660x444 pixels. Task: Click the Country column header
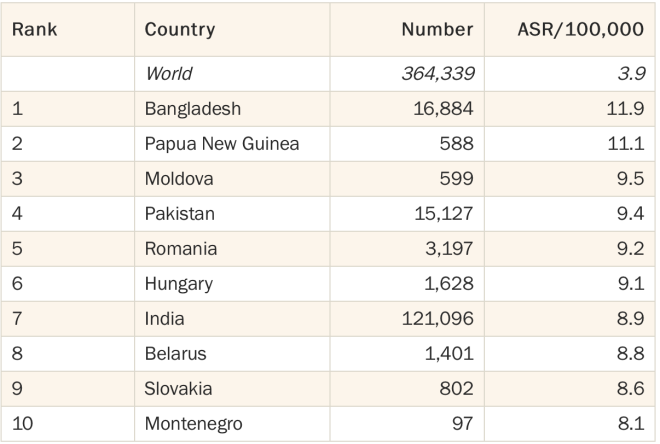coord(180,29)
